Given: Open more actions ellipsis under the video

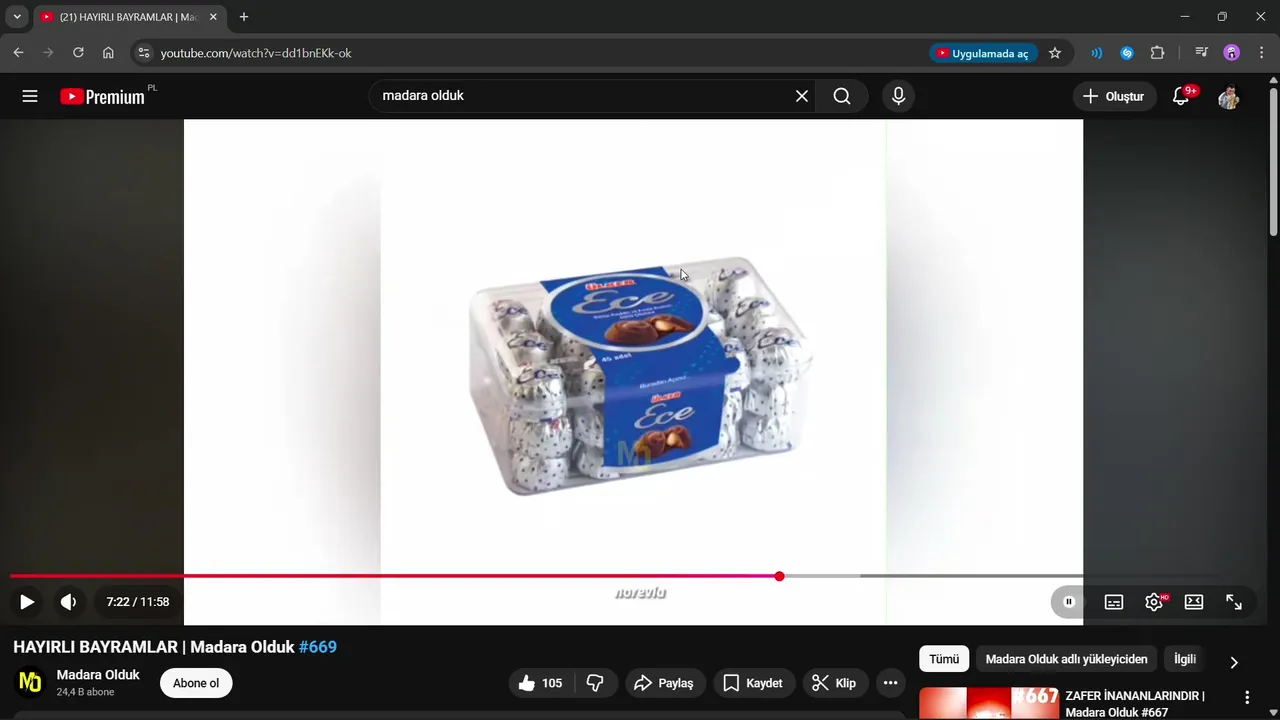Looking at the screenshot, I should [x=890, y=683].
